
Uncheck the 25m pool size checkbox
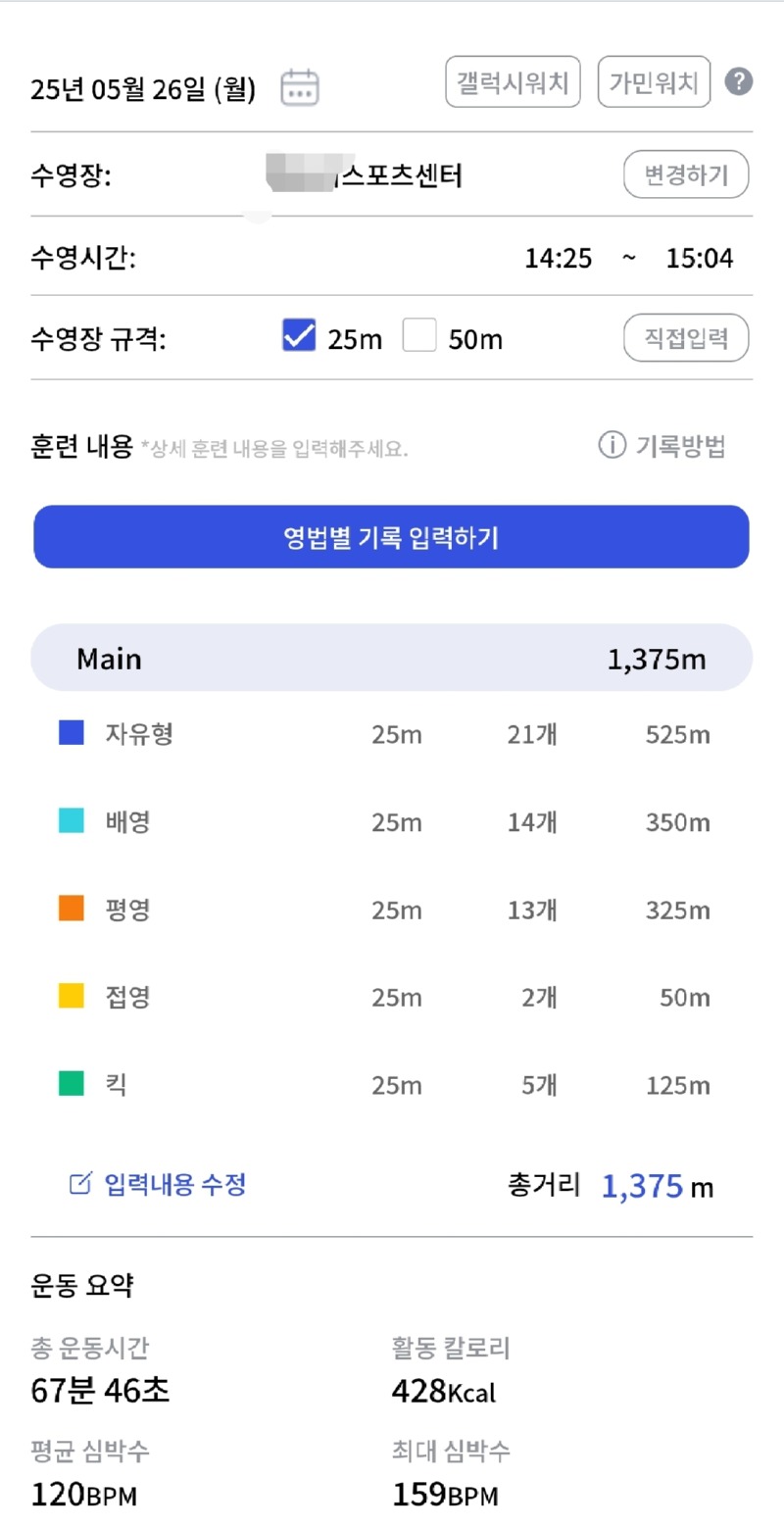[298, 335]
